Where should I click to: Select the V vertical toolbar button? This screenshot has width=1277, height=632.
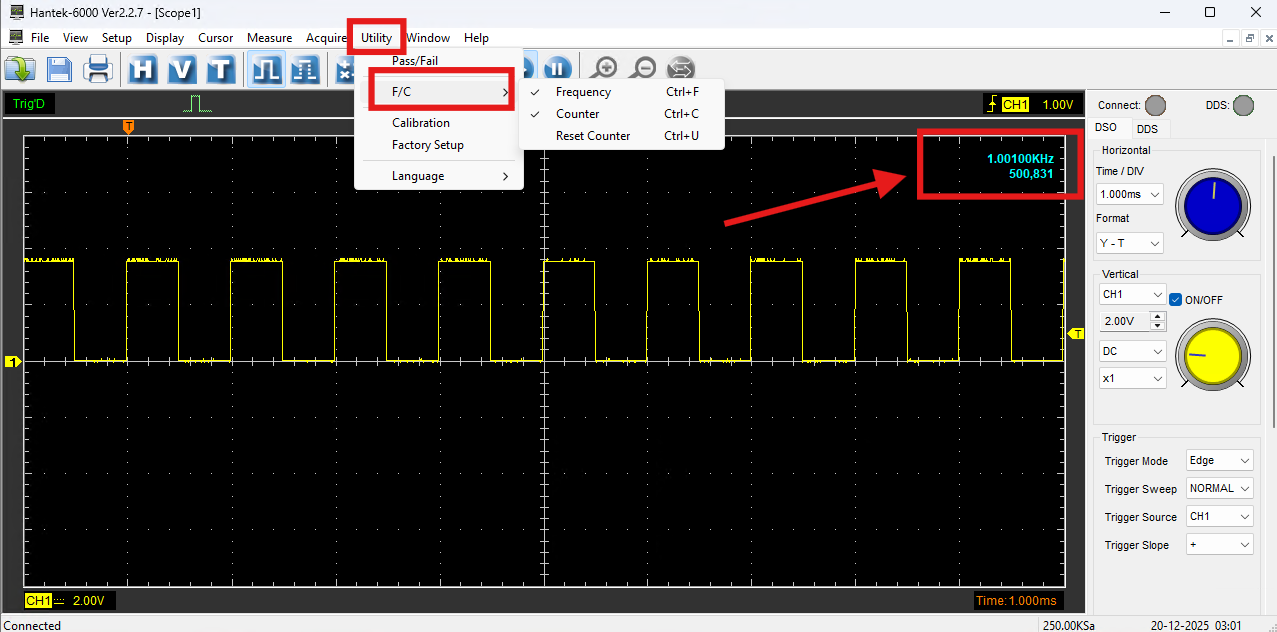182,69
